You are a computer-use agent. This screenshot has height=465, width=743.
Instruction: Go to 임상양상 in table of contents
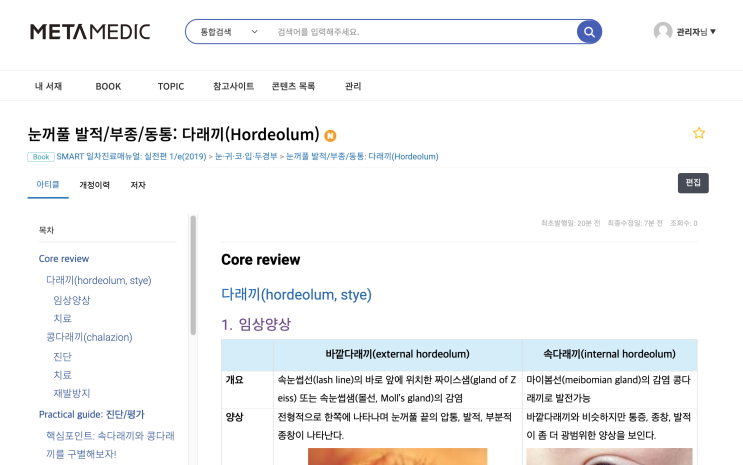click(x=72, y=300)
